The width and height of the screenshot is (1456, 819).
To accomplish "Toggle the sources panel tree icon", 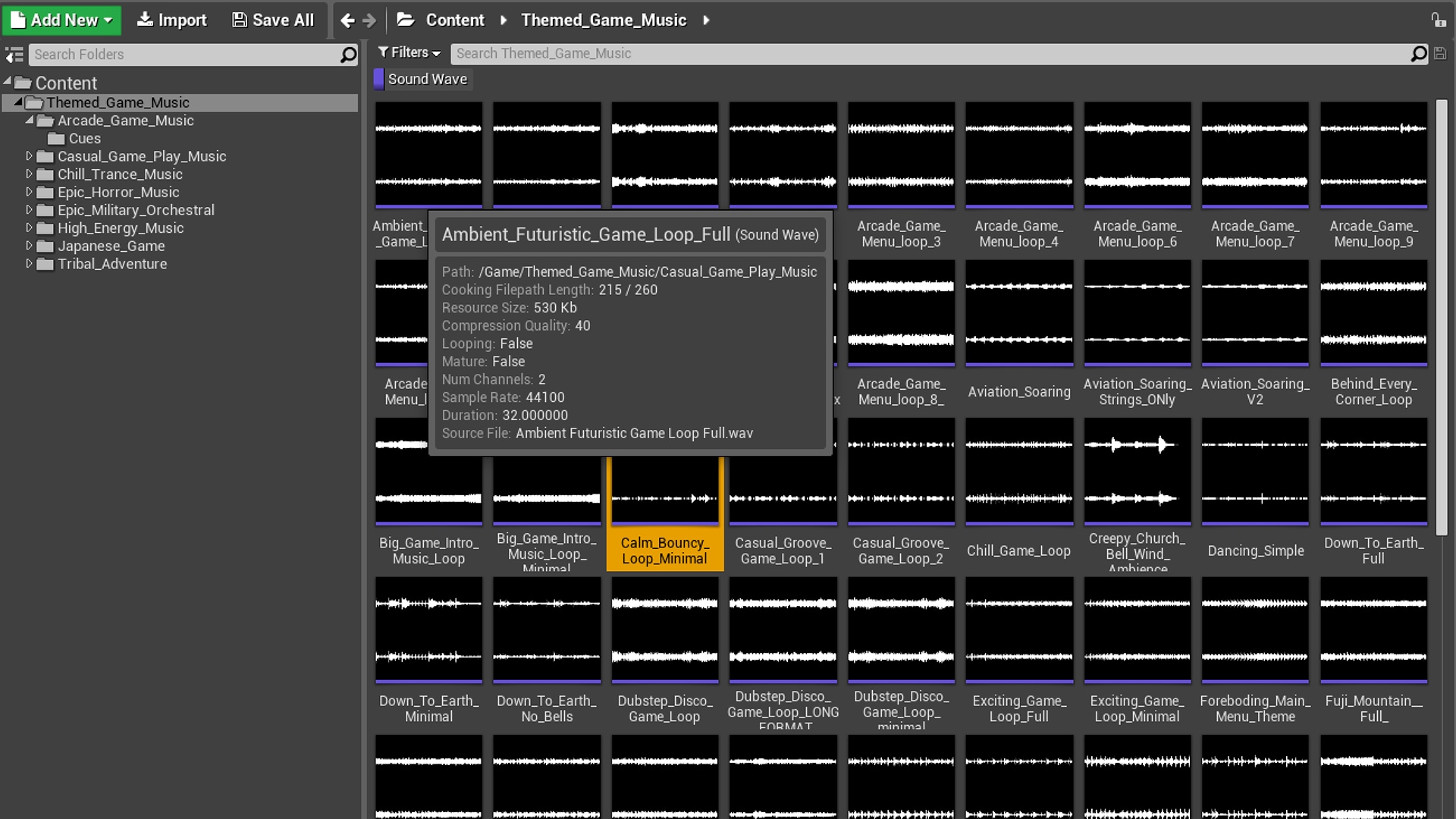I will [14, 55].
